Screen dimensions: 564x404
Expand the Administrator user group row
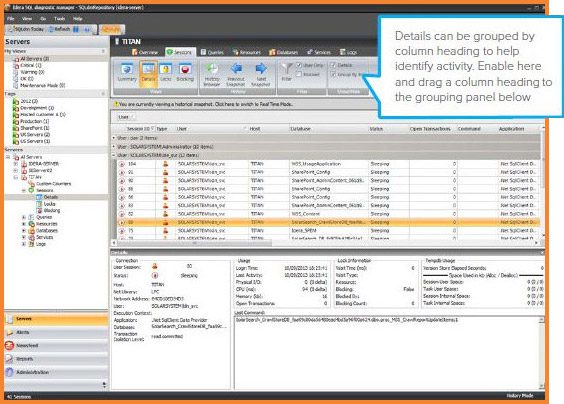[114, 147]
